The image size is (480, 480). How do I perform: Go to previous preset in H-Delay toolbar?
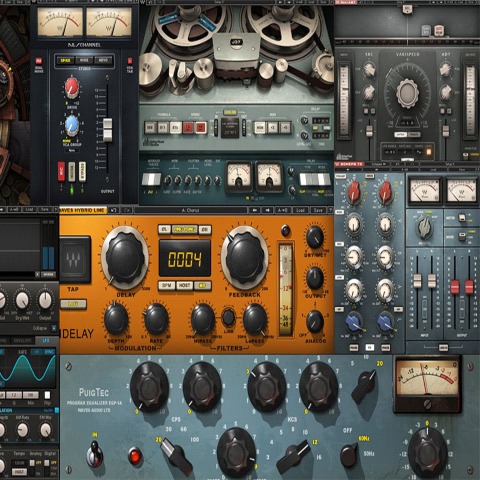(255, 210)
